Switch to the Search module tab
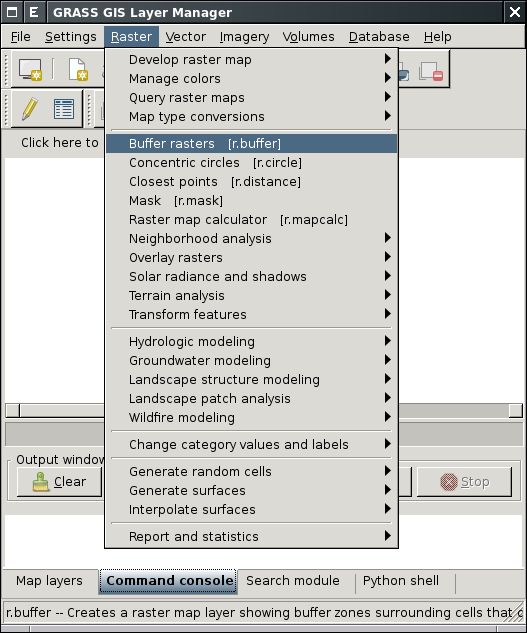The image size is (527, 633). point(293,581)
